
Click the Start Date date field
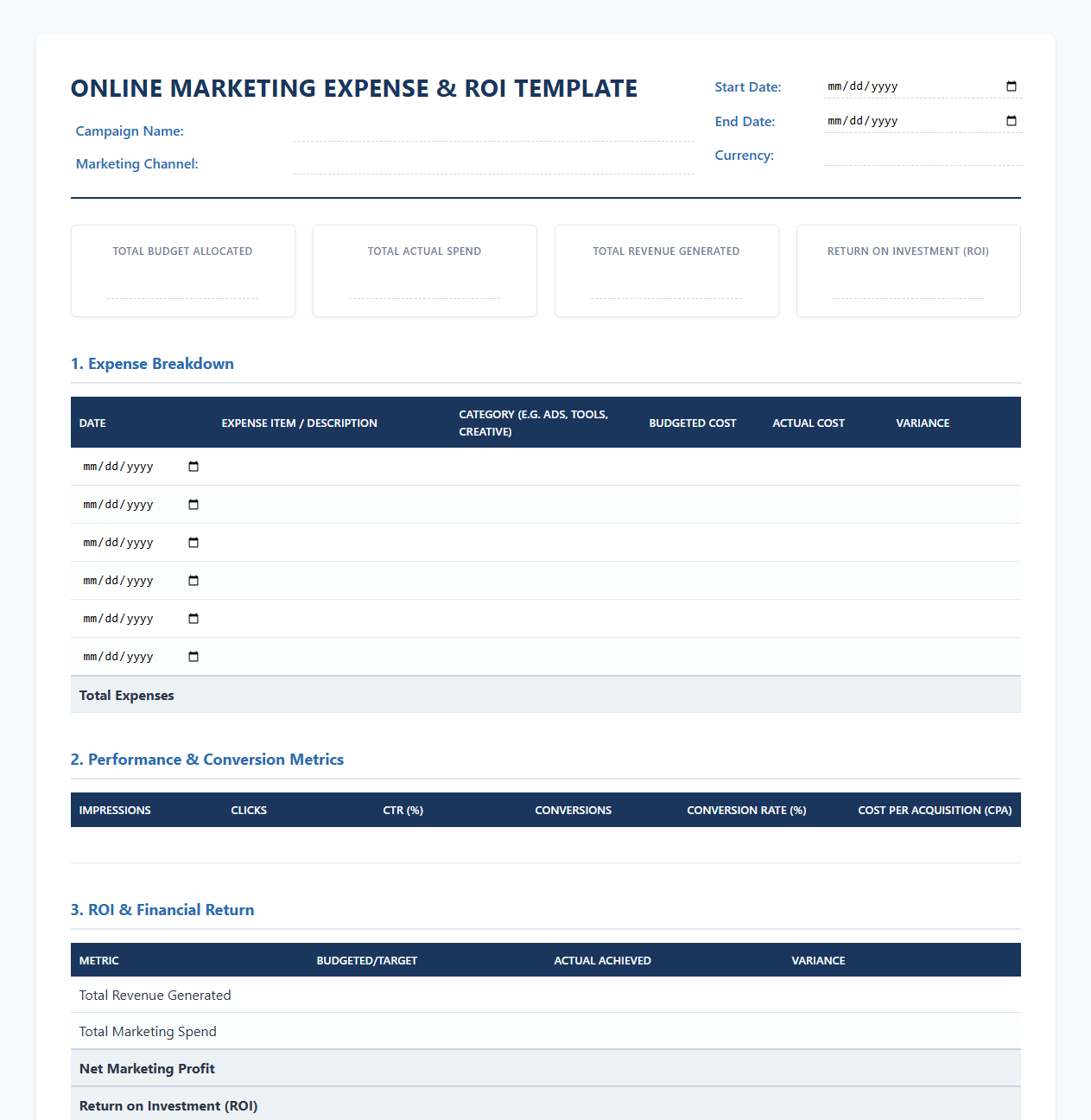(923, 86)
